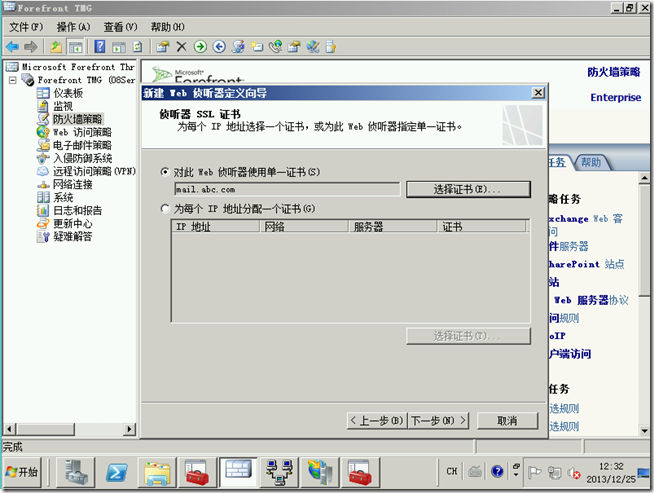The width and height of the screenshot is (654, 493).
Task: Click the mail.abc.com certificate field
Action: 287,189
